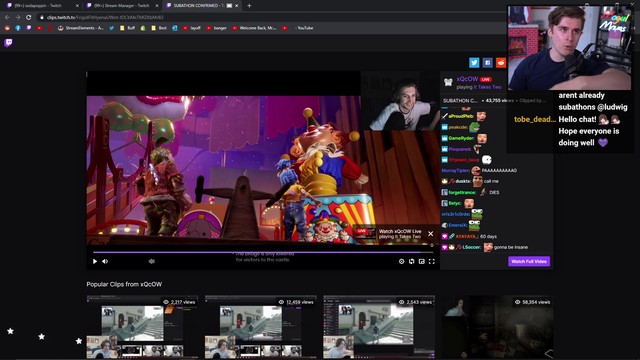Share the clip on Facebook
This screenshot has width=640, height=360.
click(487, 62)
